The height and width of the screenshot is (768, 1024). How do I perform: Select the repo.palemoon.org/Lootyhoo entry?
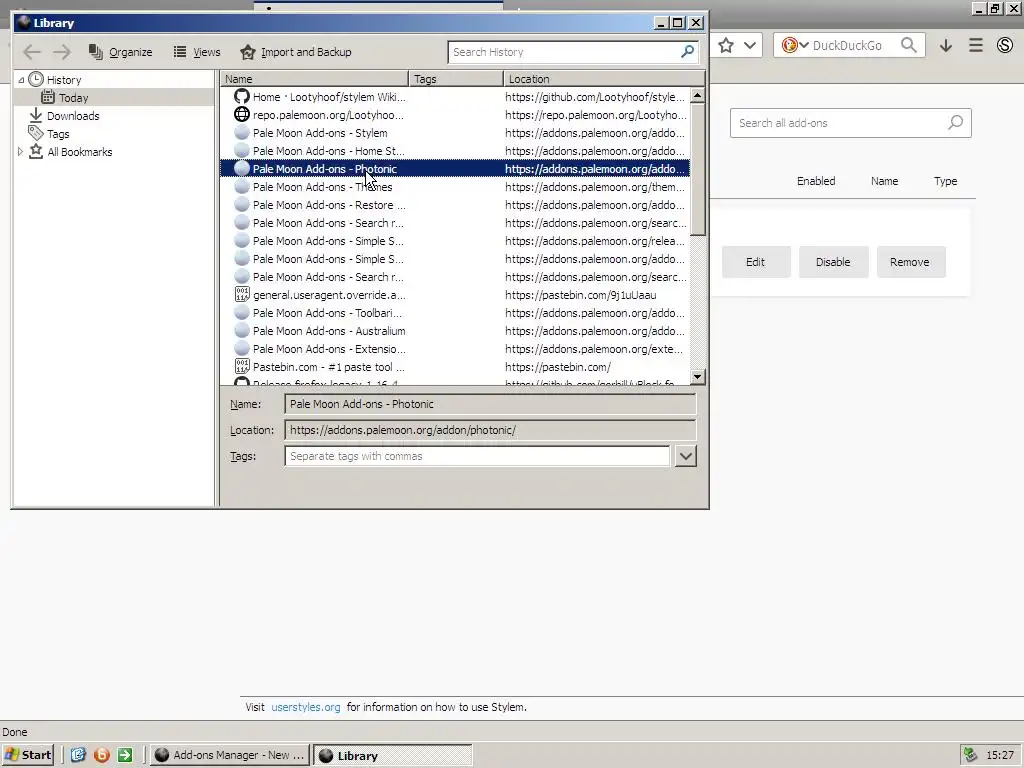[455, 115]
